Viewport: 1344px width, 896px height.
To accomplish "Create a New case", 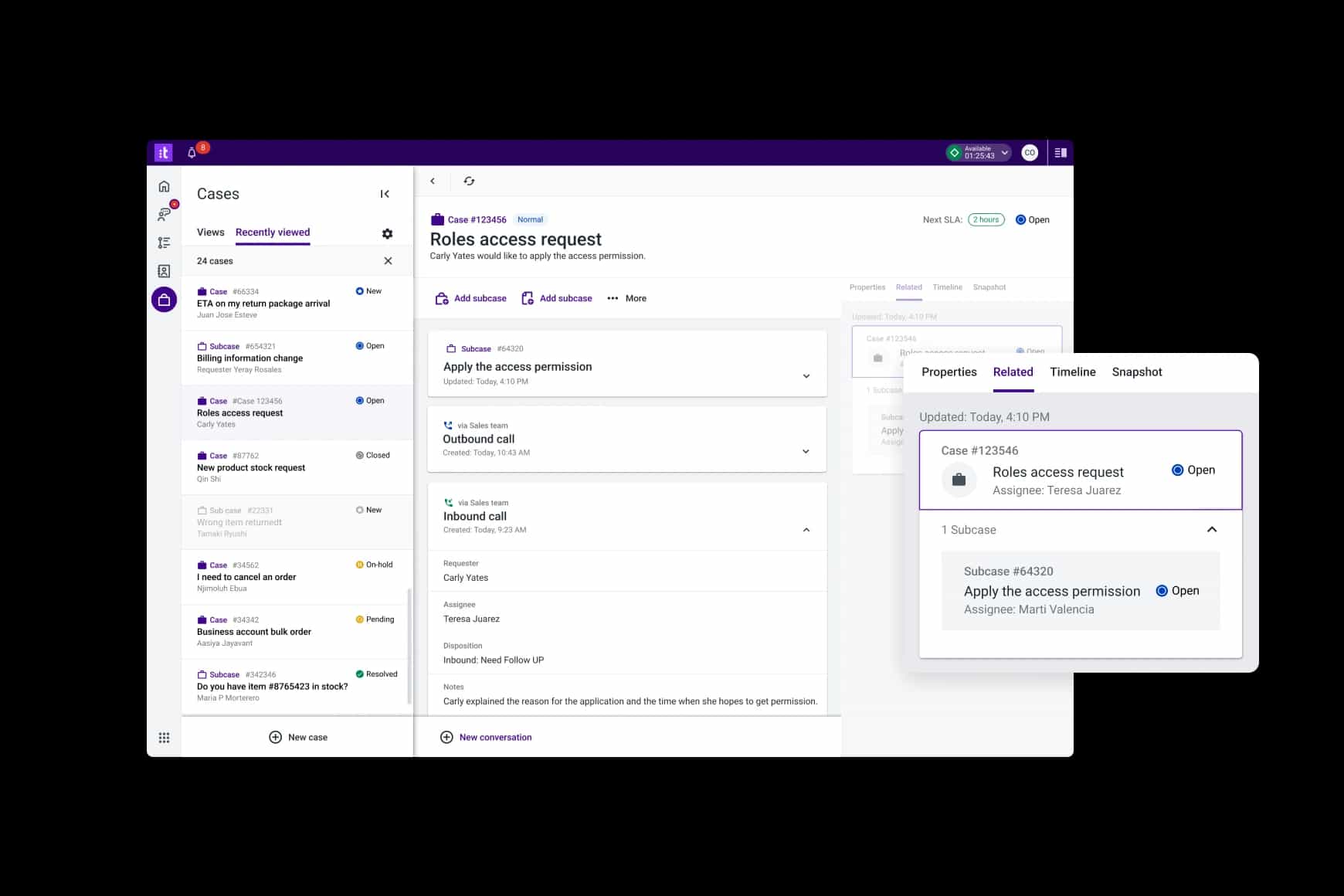I will [297, 737].
